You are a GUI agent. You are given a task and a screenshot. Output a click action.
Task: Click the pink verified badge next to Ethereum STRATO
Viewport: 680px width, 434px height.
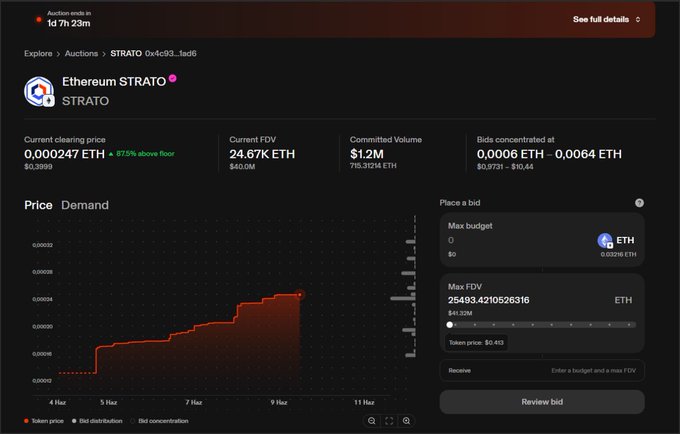(x=173, y=78)
